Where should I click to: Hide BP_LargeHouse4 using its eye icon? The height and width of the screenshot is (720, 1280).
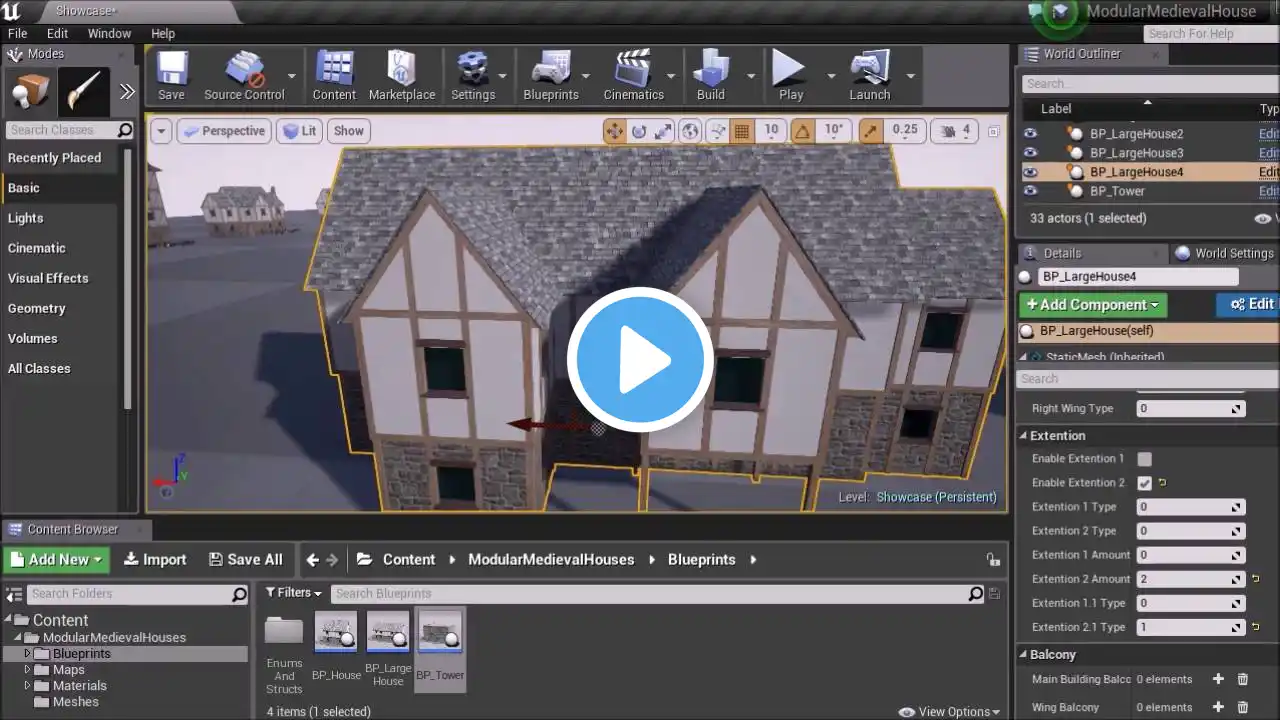coord(1030,172)
